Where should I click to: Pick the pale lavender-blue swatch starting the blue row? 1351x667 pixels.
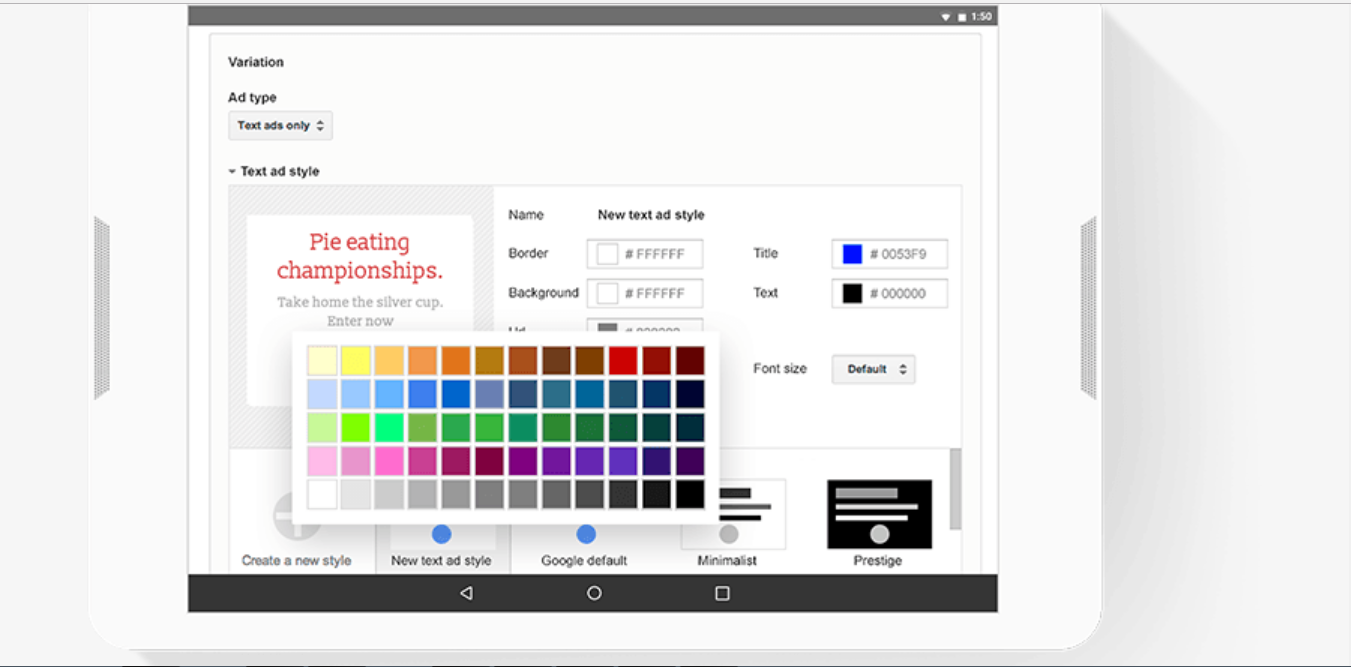click(x=322, y=394)
